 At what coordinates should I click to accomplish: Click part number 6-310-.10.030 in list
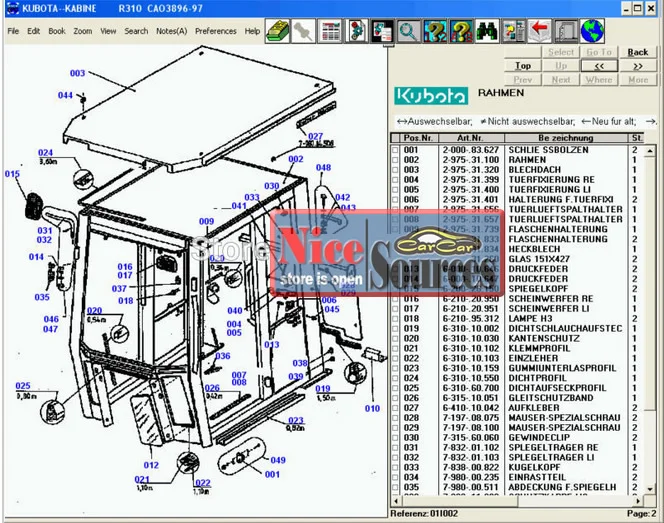(471, 339)
